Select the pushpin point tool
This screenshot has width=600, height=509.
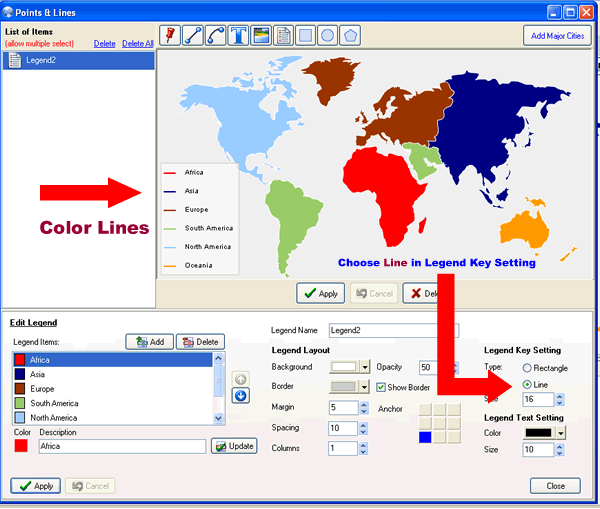point(170,36)
